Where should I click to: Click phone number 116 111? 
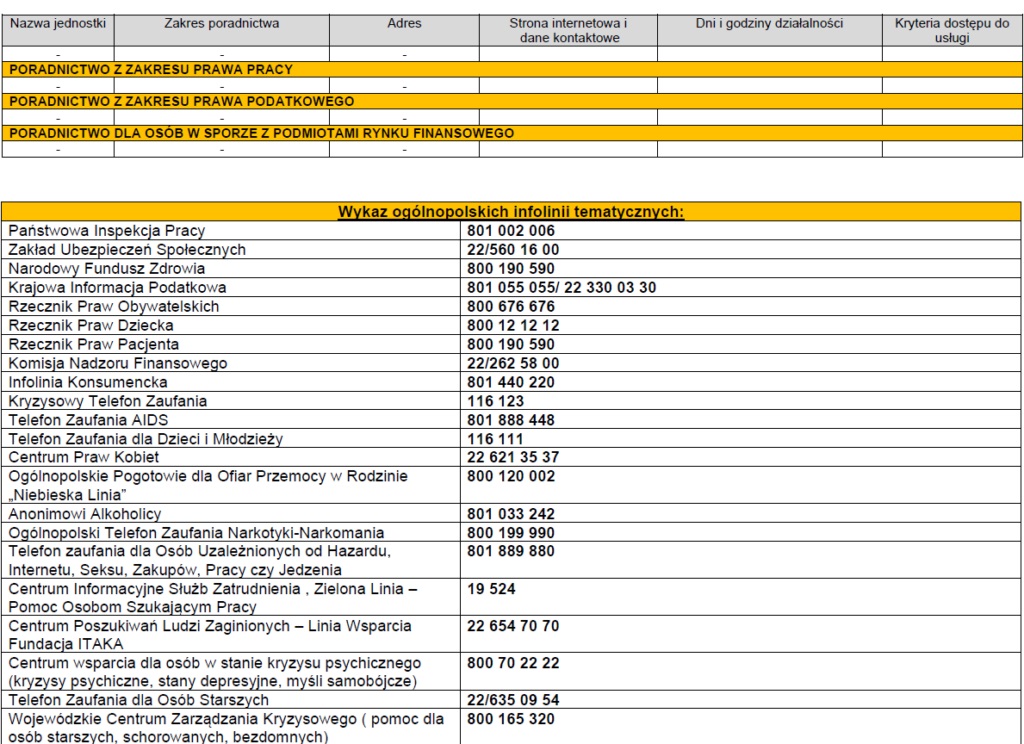click(x=495, y=439)
